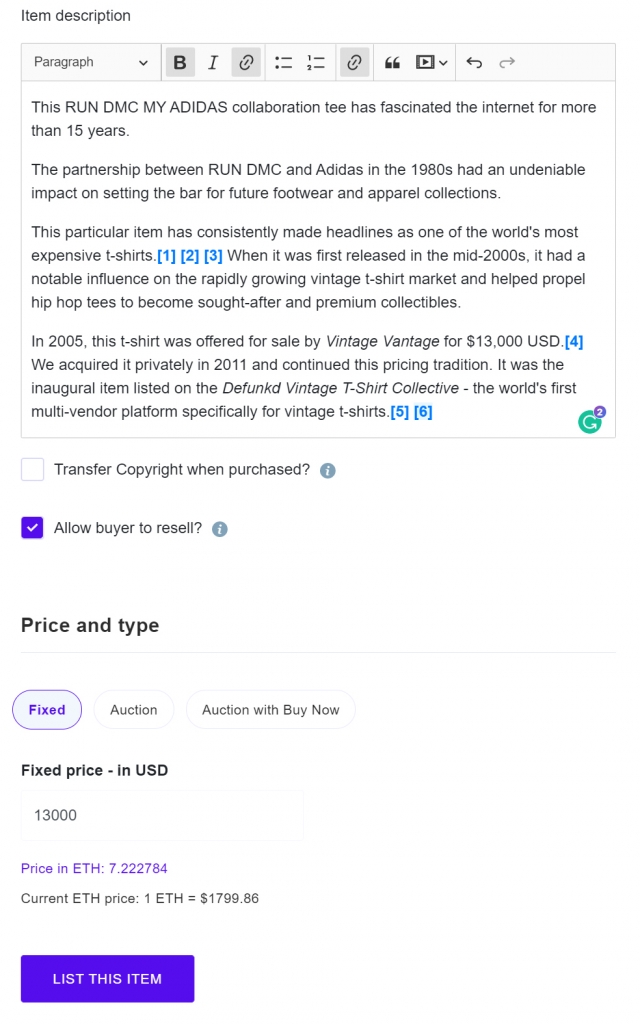Insert a block quote
The image size is (640, 1024).
392,62
